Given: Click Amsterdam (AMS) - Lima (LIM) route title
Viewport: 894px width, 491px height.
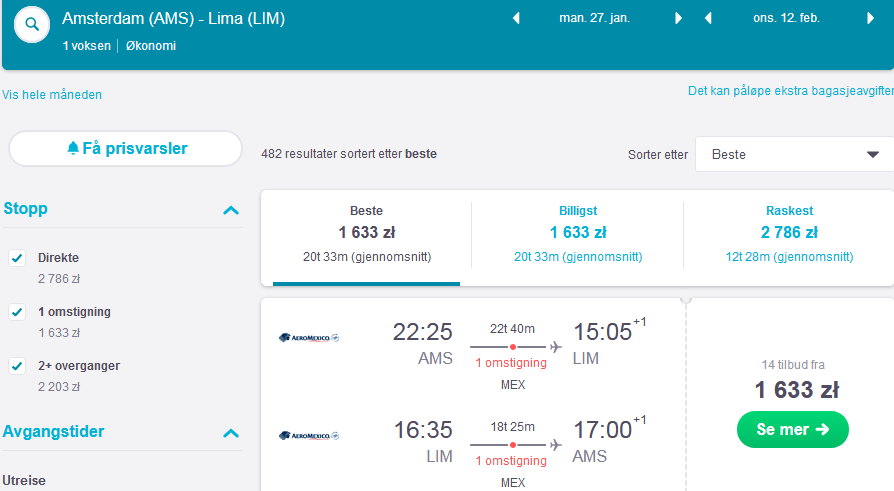Looking at the screenshot, I should point(173,19).
